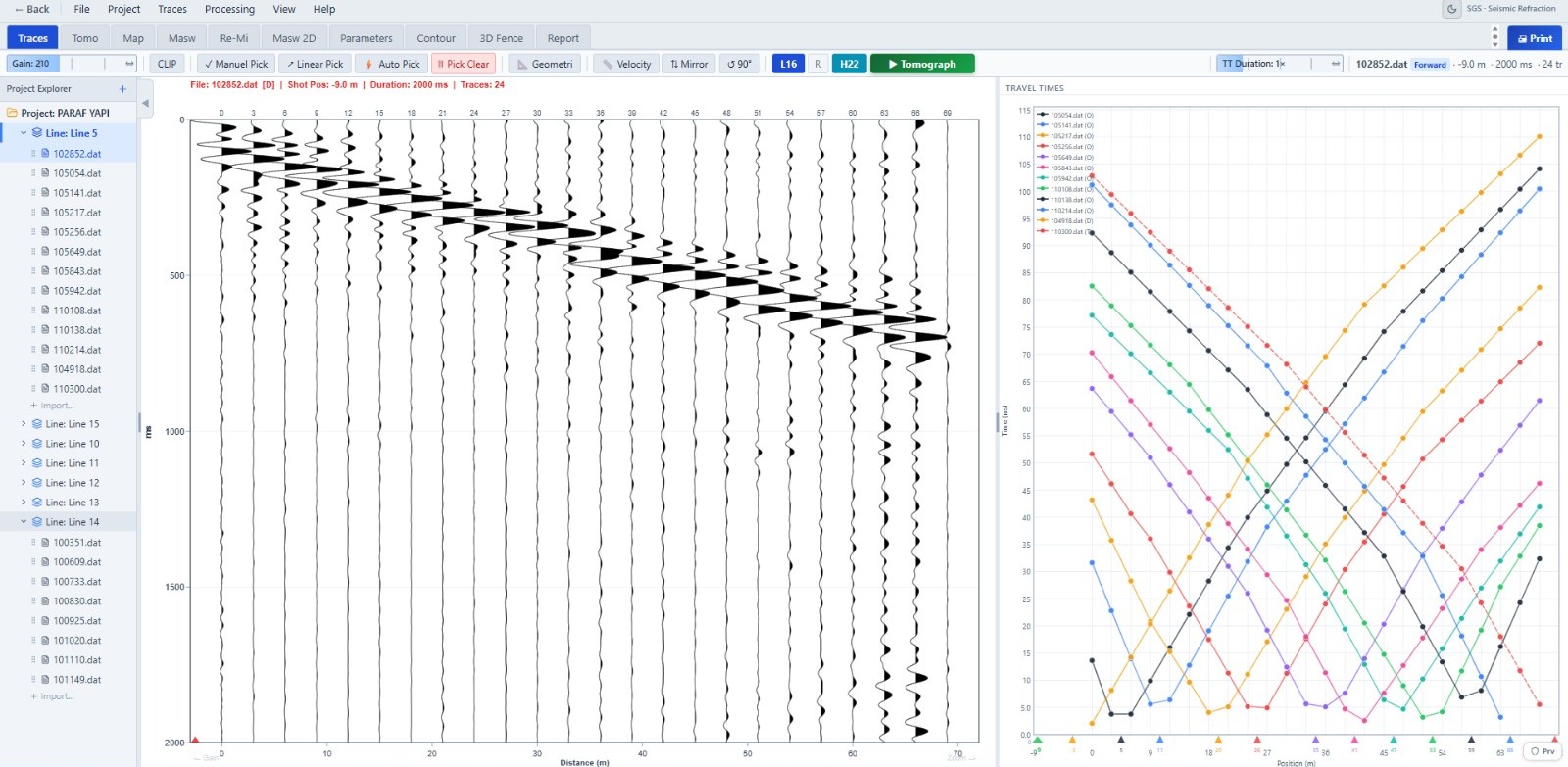Open file 100351.dat under Line 14
Viewport: 1568px width, 767px height.
click(77, 543)
